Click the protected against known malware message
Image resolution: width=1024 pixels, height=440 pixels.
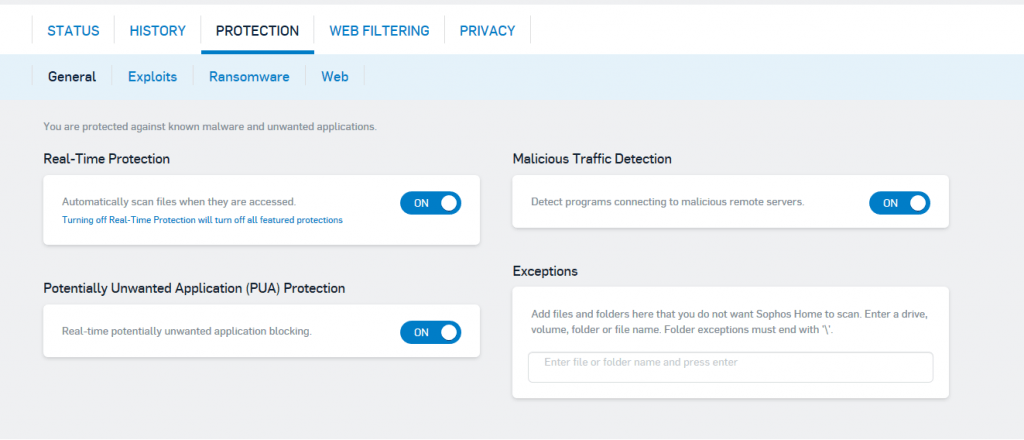click(210, 126)
